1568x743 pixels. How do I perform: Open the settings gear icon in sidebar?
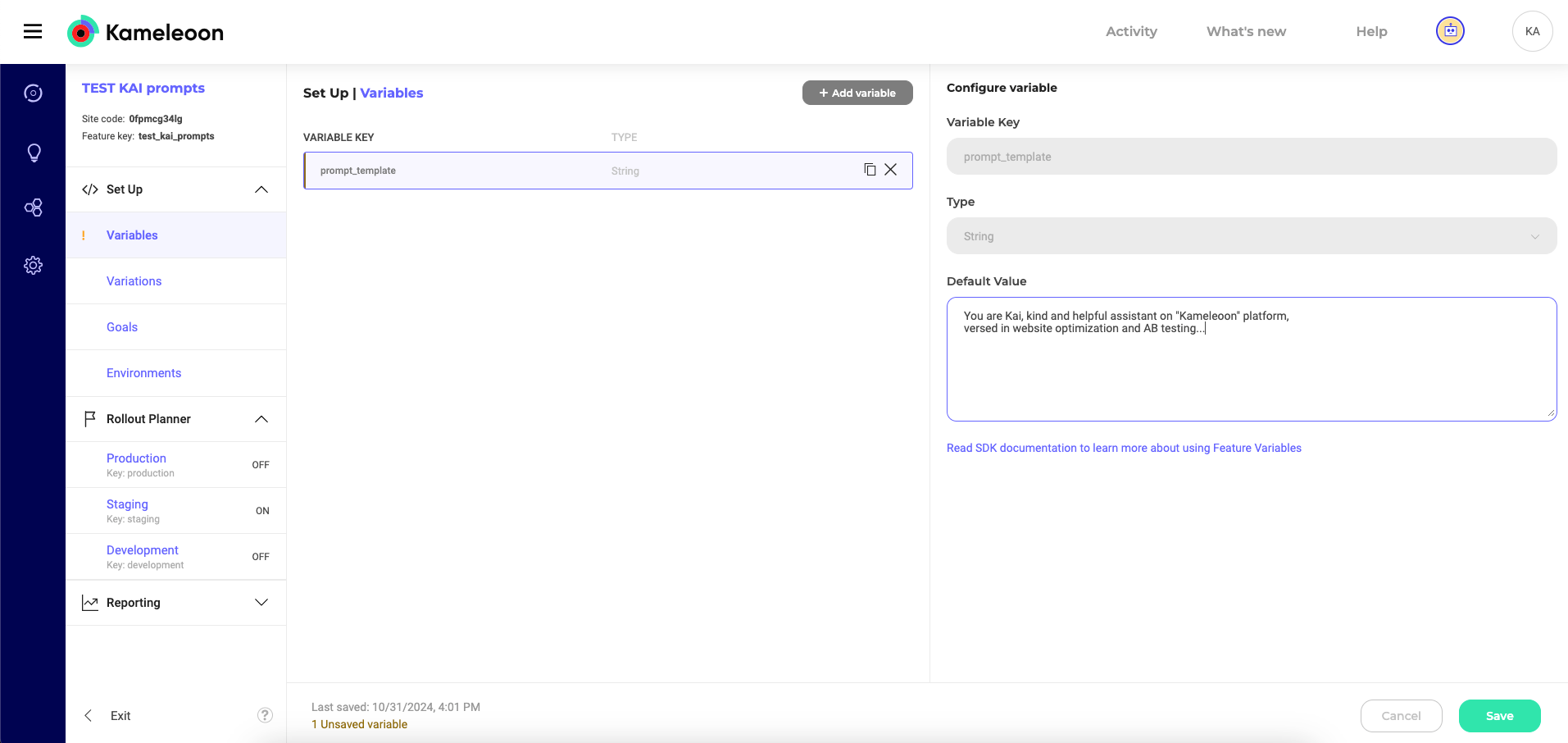pos(33,266)
